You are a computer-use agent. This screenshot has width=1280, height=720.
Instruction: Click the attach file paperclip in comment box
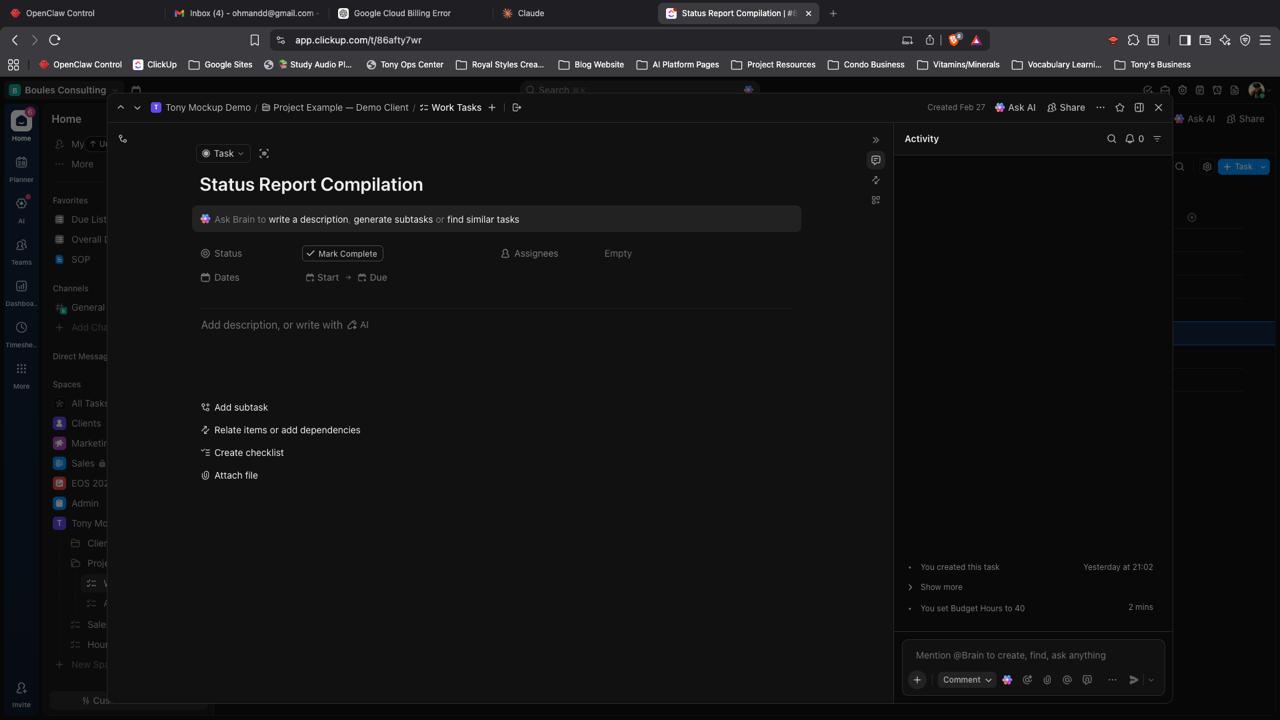coord(1047,680)
